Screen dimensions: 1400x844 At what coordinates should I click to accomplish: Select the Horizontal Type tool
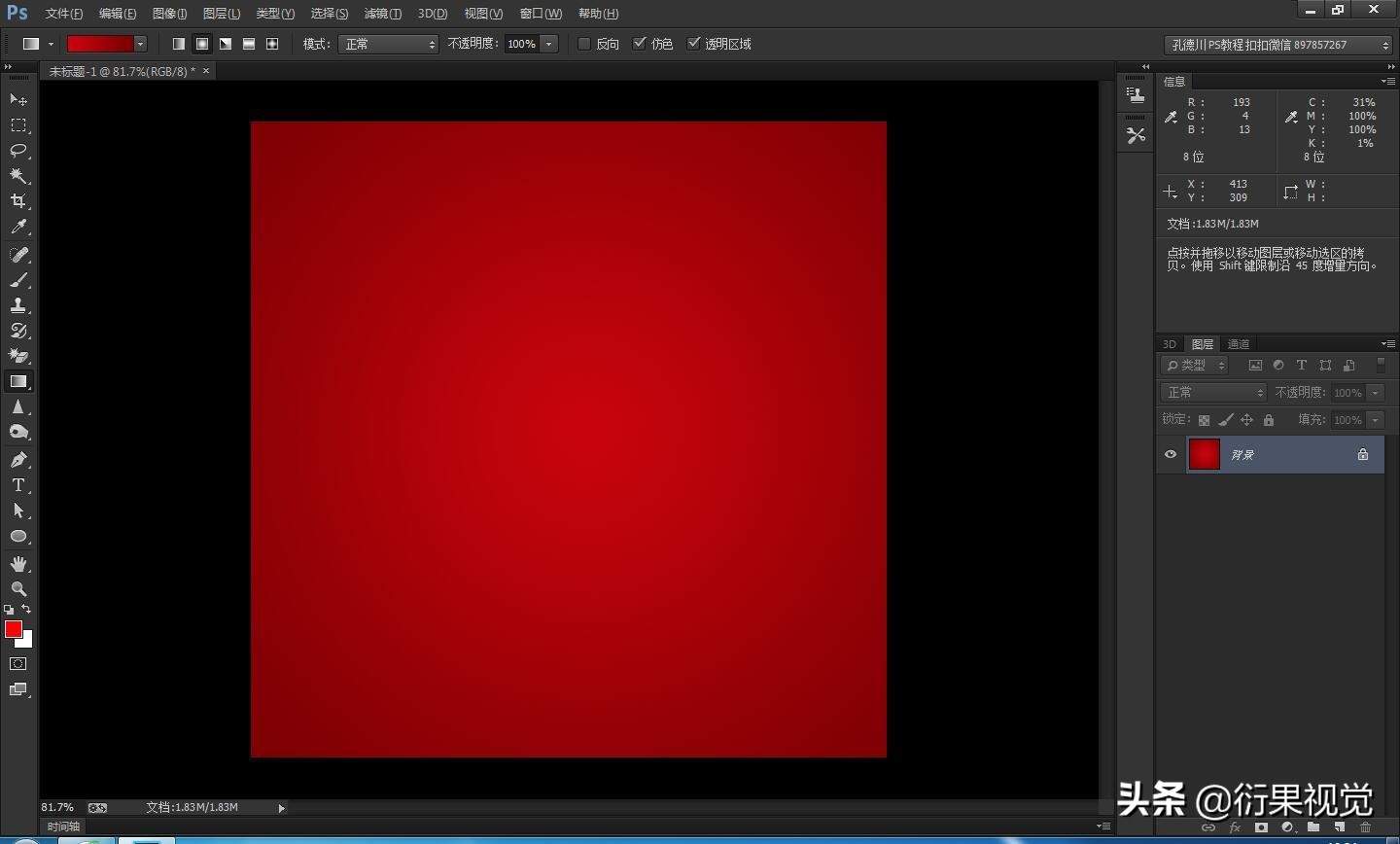[x=18, y=484]
